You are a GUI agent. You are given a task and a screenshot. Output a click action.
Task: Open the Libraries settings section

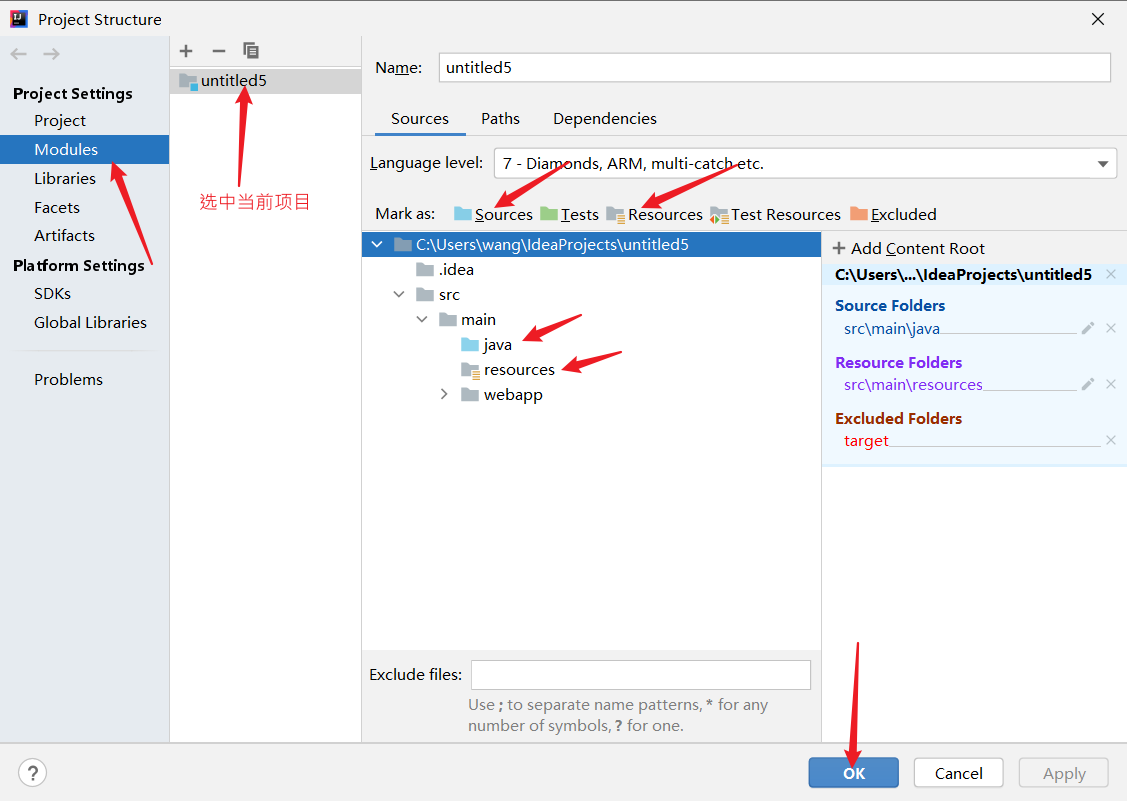(65, 178)
